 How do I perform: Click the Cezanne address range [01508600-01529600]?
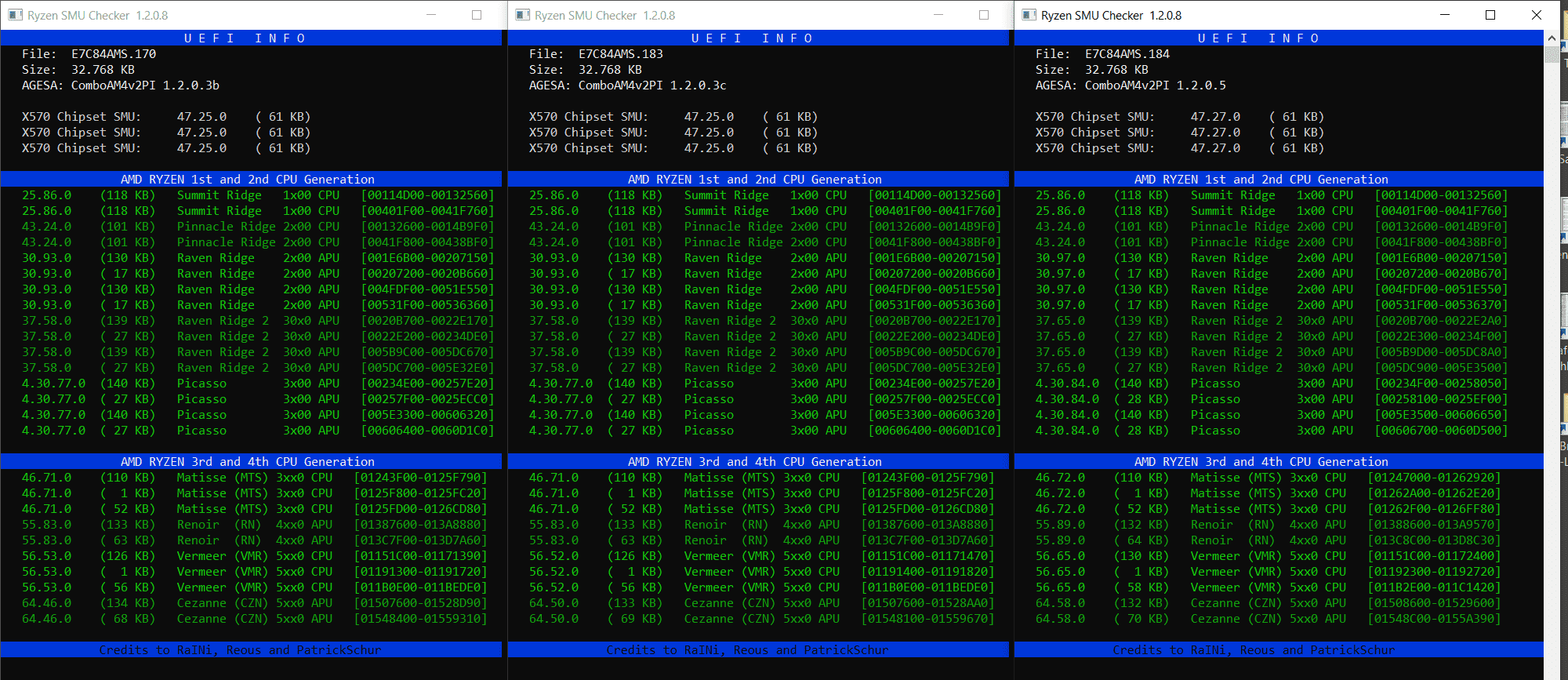point(1434,603)
